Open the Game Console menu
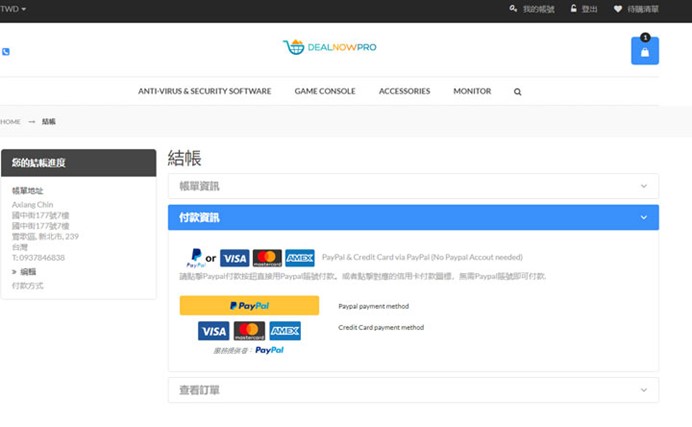Viewport: 692px width, 427px height. click(x=324, y=91)
